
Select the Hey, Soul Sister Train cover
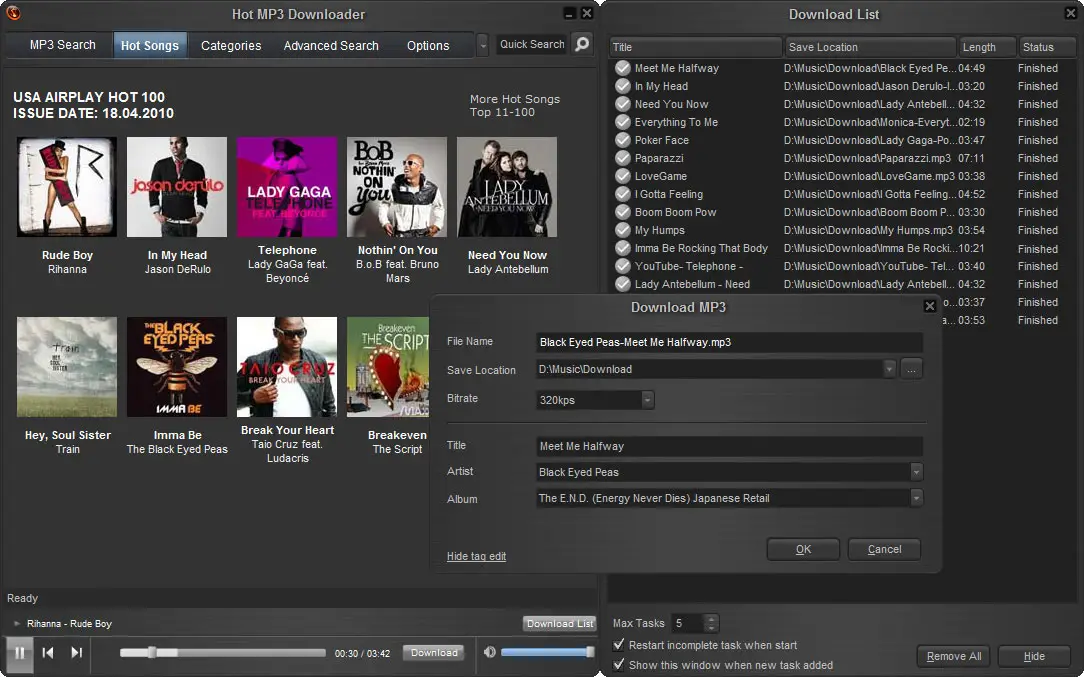67,367
